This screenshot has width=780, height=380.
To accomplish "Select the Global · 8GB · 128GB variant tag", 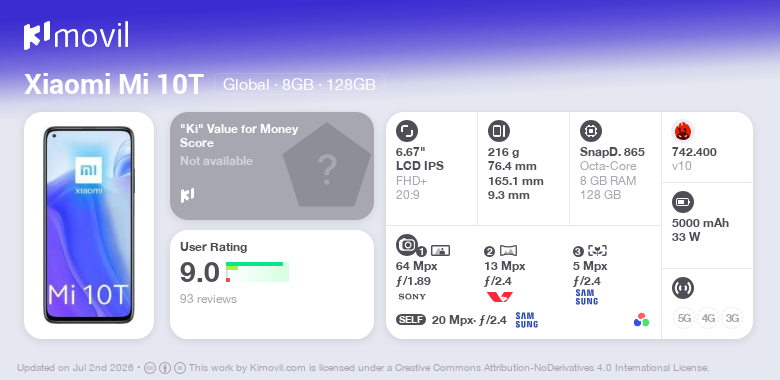I will click(x=299, y=84).
